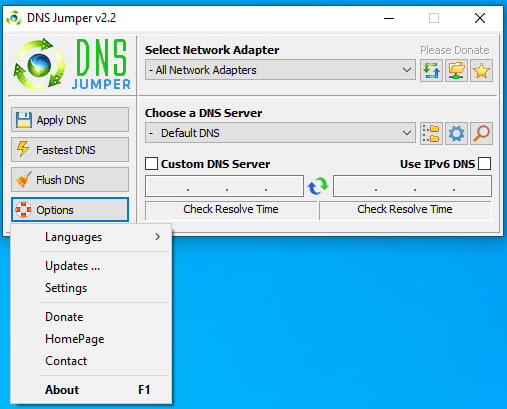Toggle the Use IPv6 DNS checkbox
The image size is (507, 409).
484,164
